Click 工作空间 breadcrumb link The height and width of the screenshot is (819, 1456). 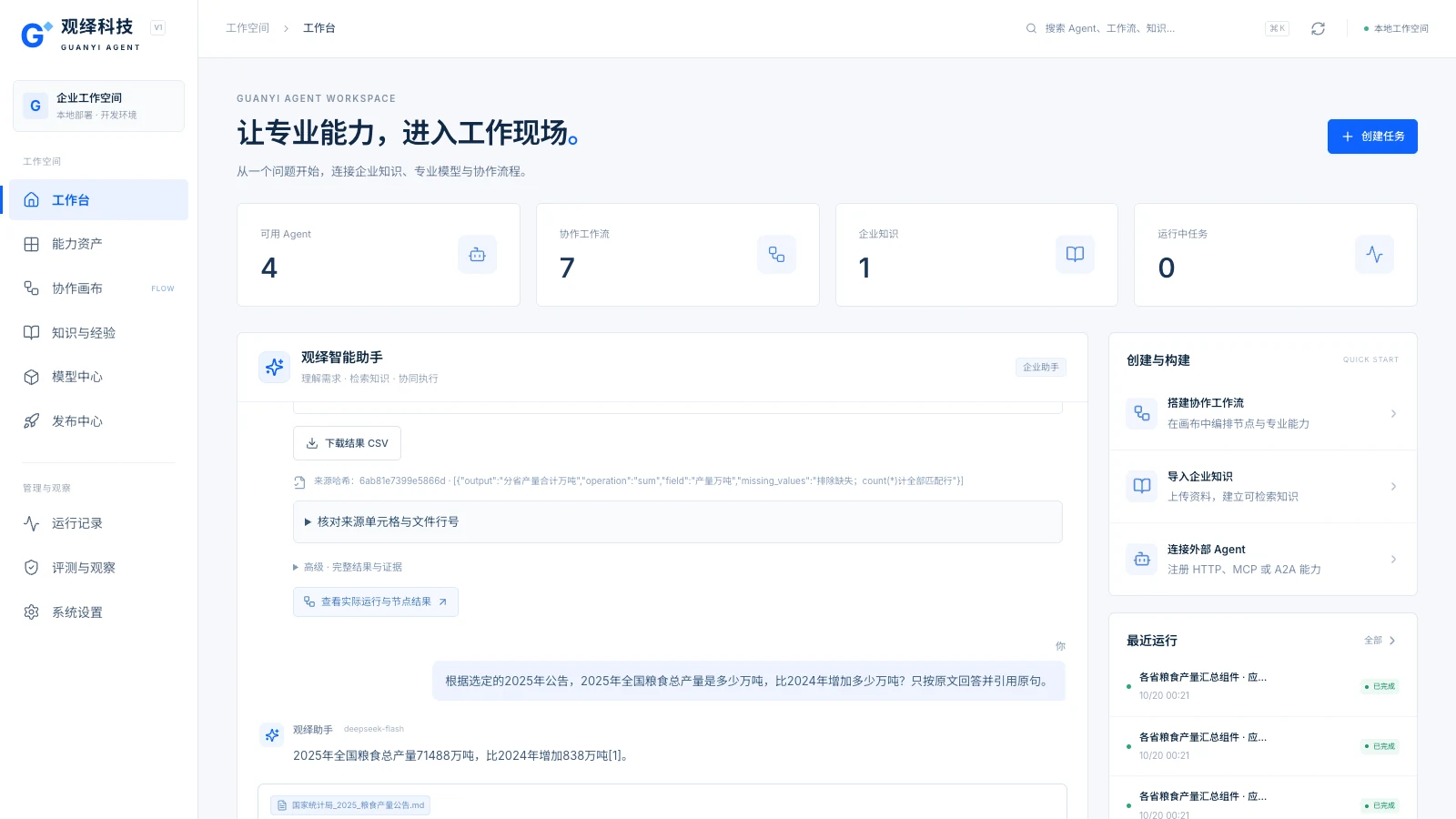248,28
